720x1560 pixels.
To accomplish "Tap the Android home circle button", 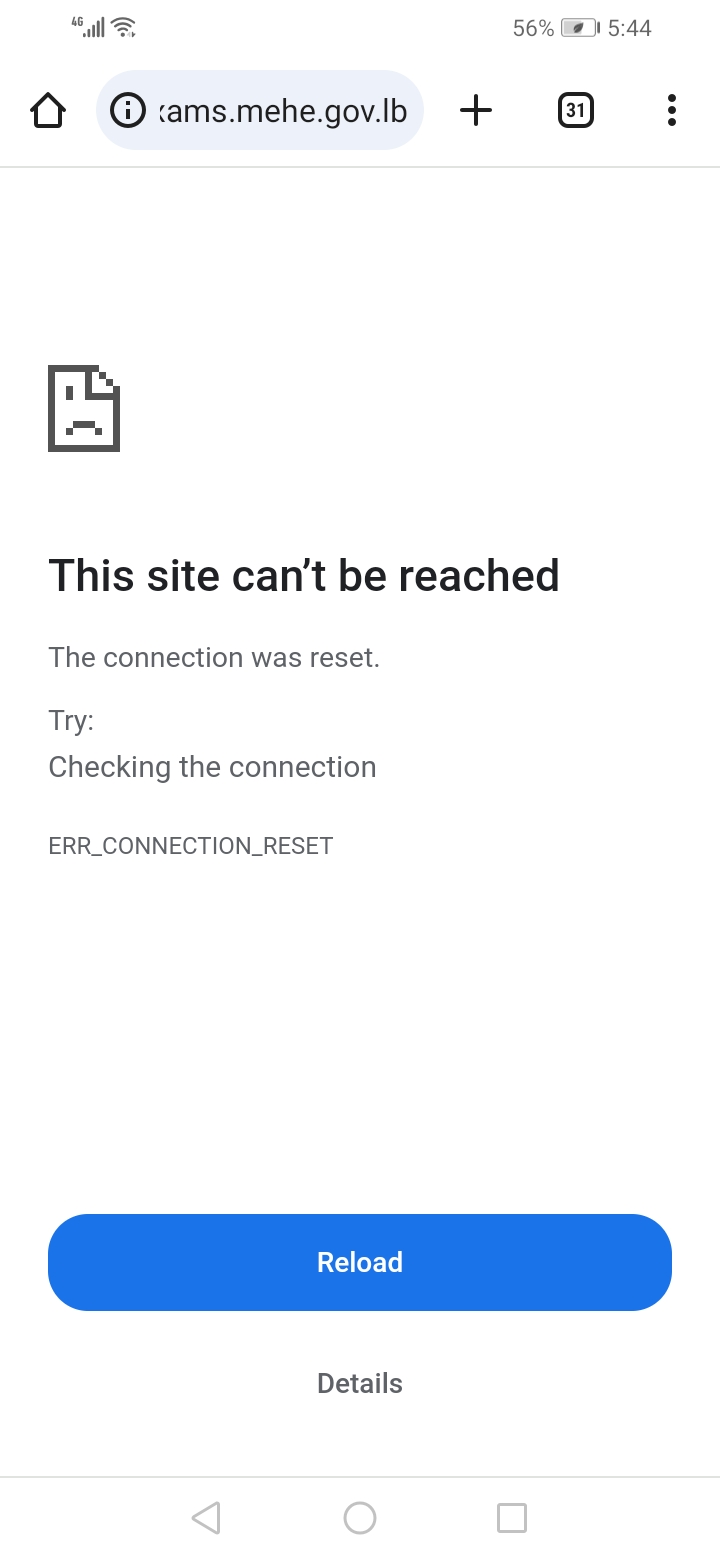I will [x=360, y=1518].
